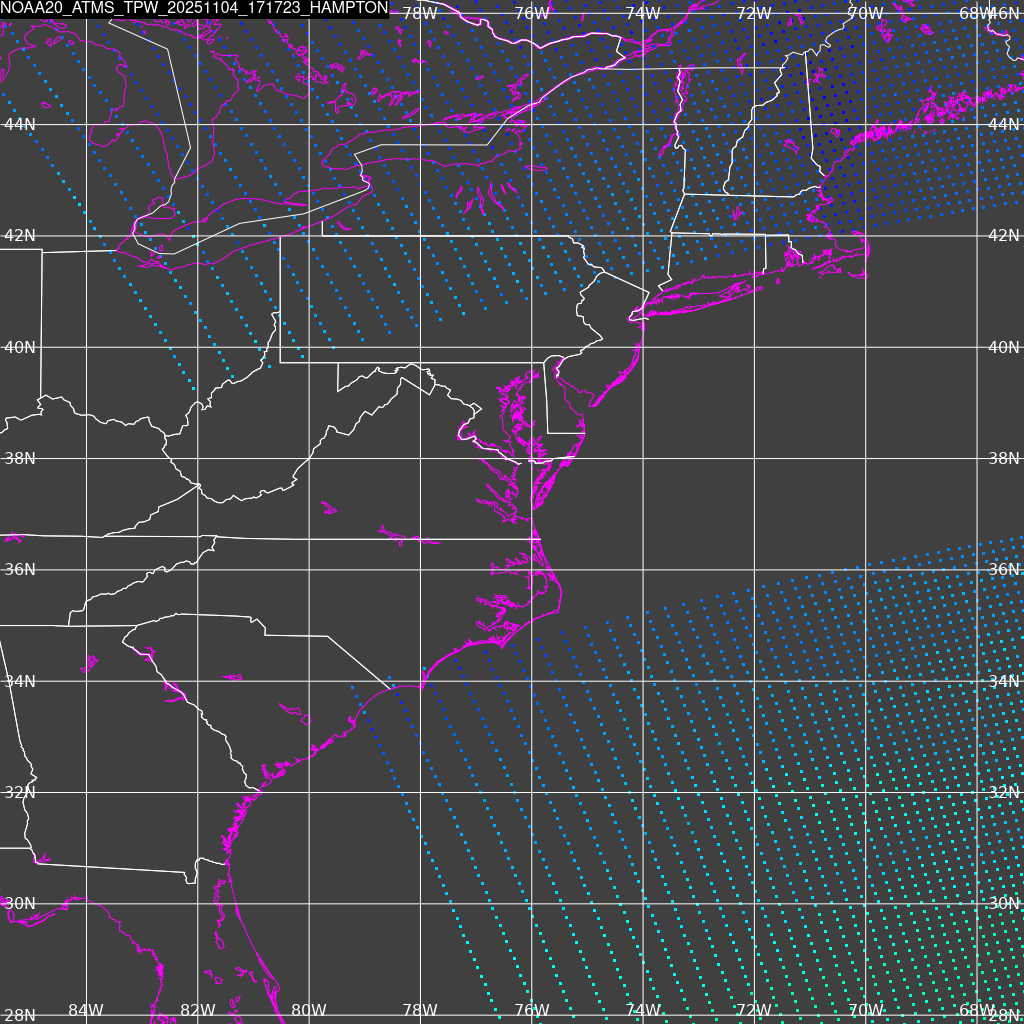
Task: Click the 34N label on the left edge
Action: (x=20, y=681)
